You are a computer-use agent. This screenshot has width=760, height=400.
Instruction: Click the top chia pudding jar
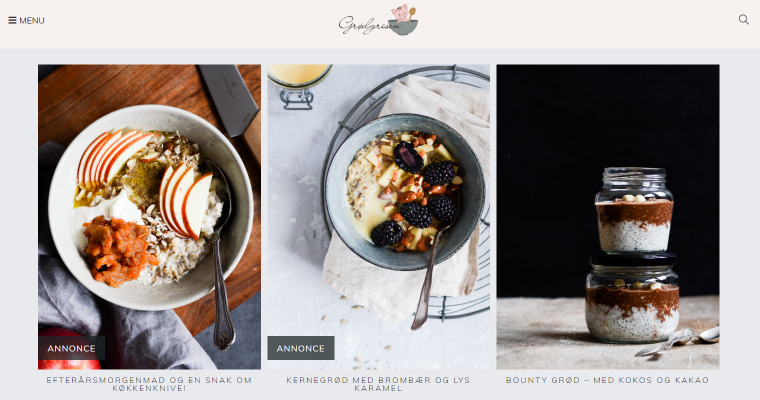tap(634, 209)
